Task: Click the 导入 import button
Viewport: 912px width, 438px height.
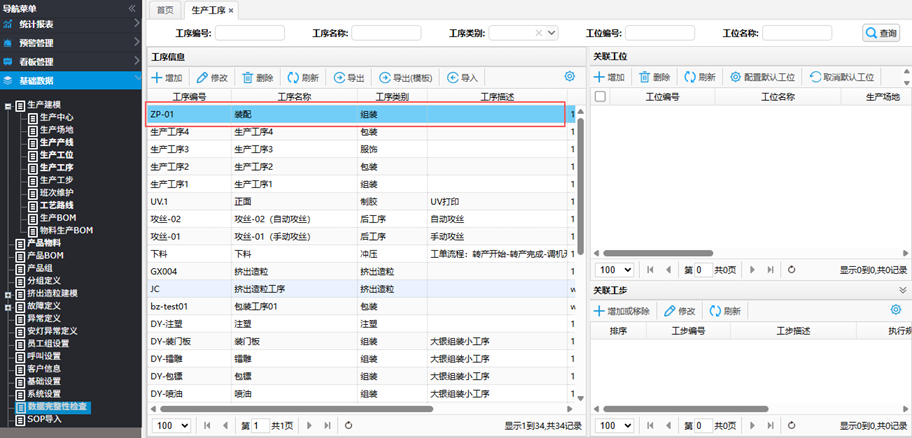Action: (462, 77)
